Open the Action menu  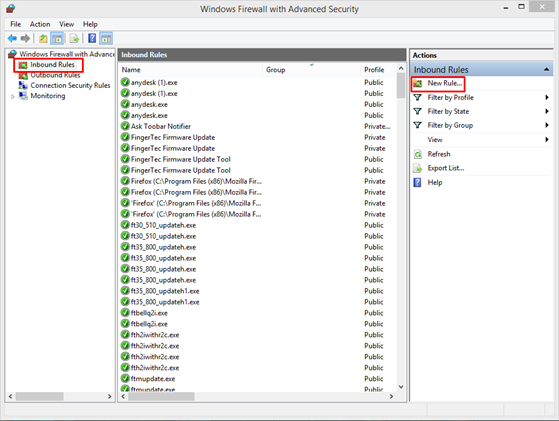(40, 24)
